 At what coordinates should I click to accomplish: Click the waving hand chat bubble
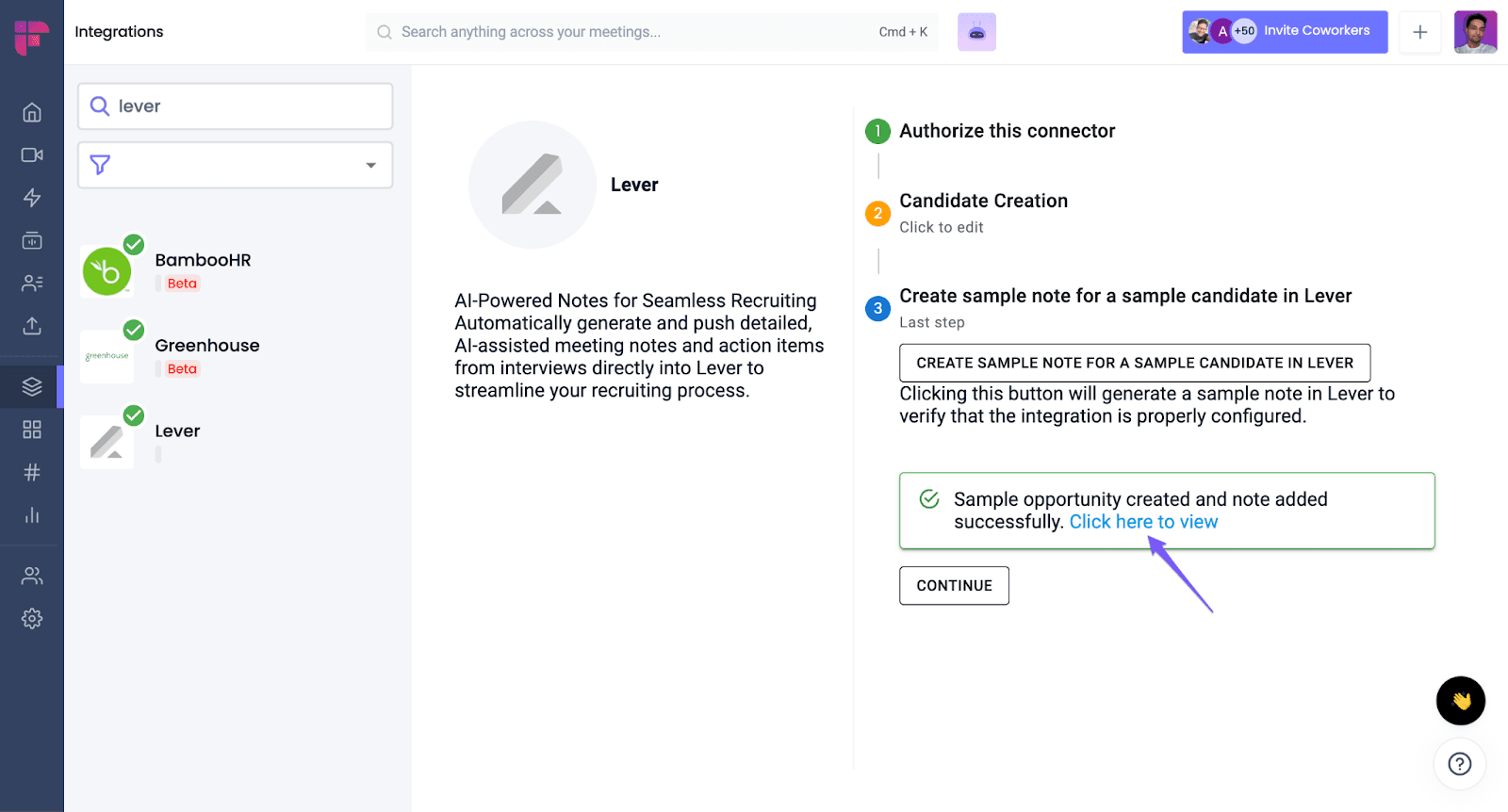1461,701
